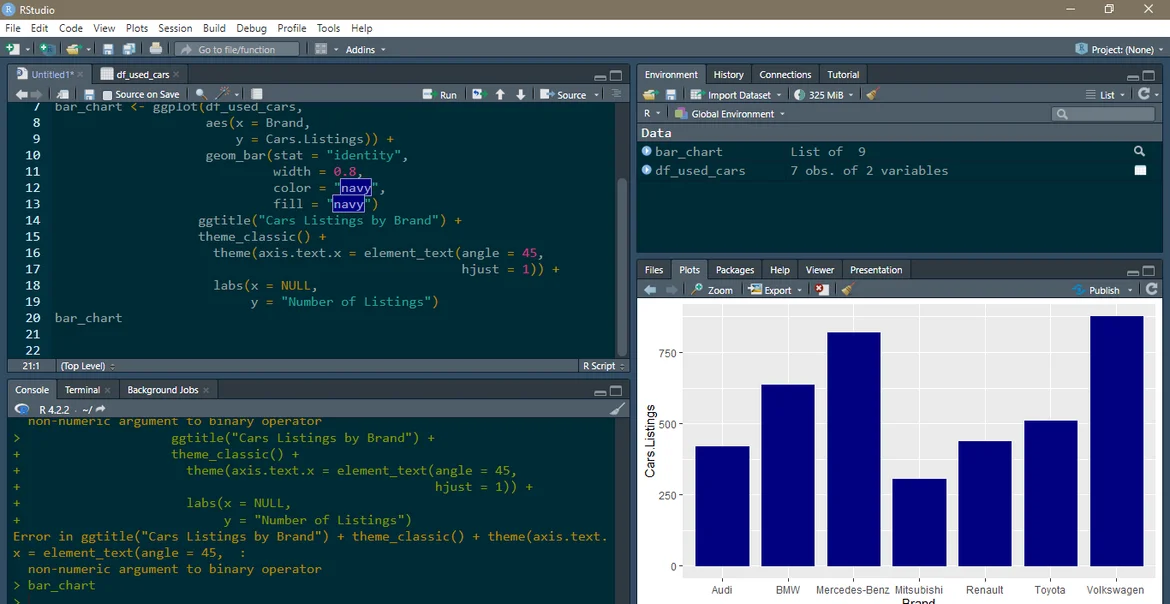Click the Run button in the editor
Screen dimensions: 1170x604
pyautogui.click(x=440, y=95)
